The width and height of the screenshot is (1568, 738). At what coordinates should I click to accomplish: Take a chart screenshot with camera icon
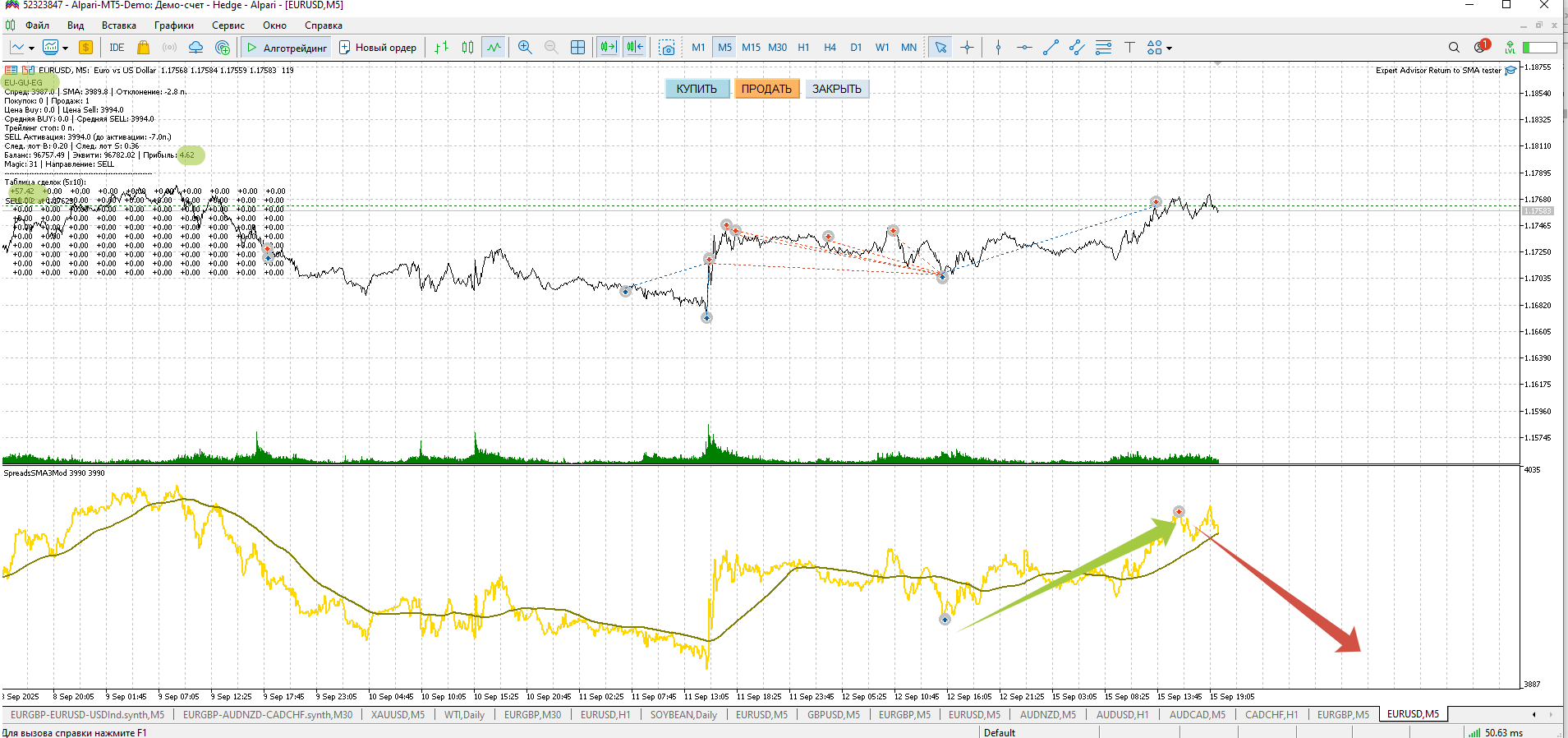click(667, 48)
